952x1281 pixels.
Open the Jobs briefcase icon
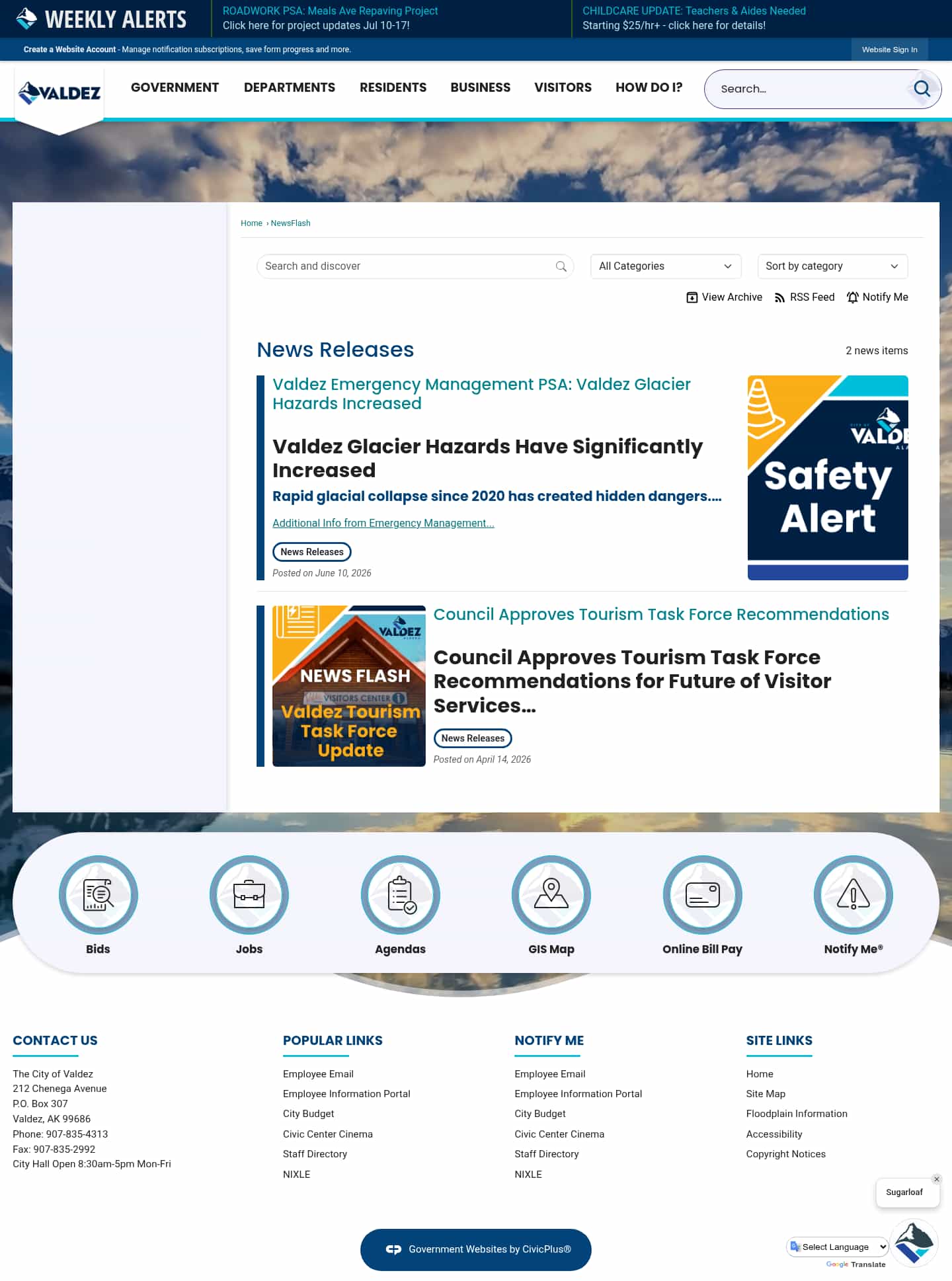(x=249, y=895)
